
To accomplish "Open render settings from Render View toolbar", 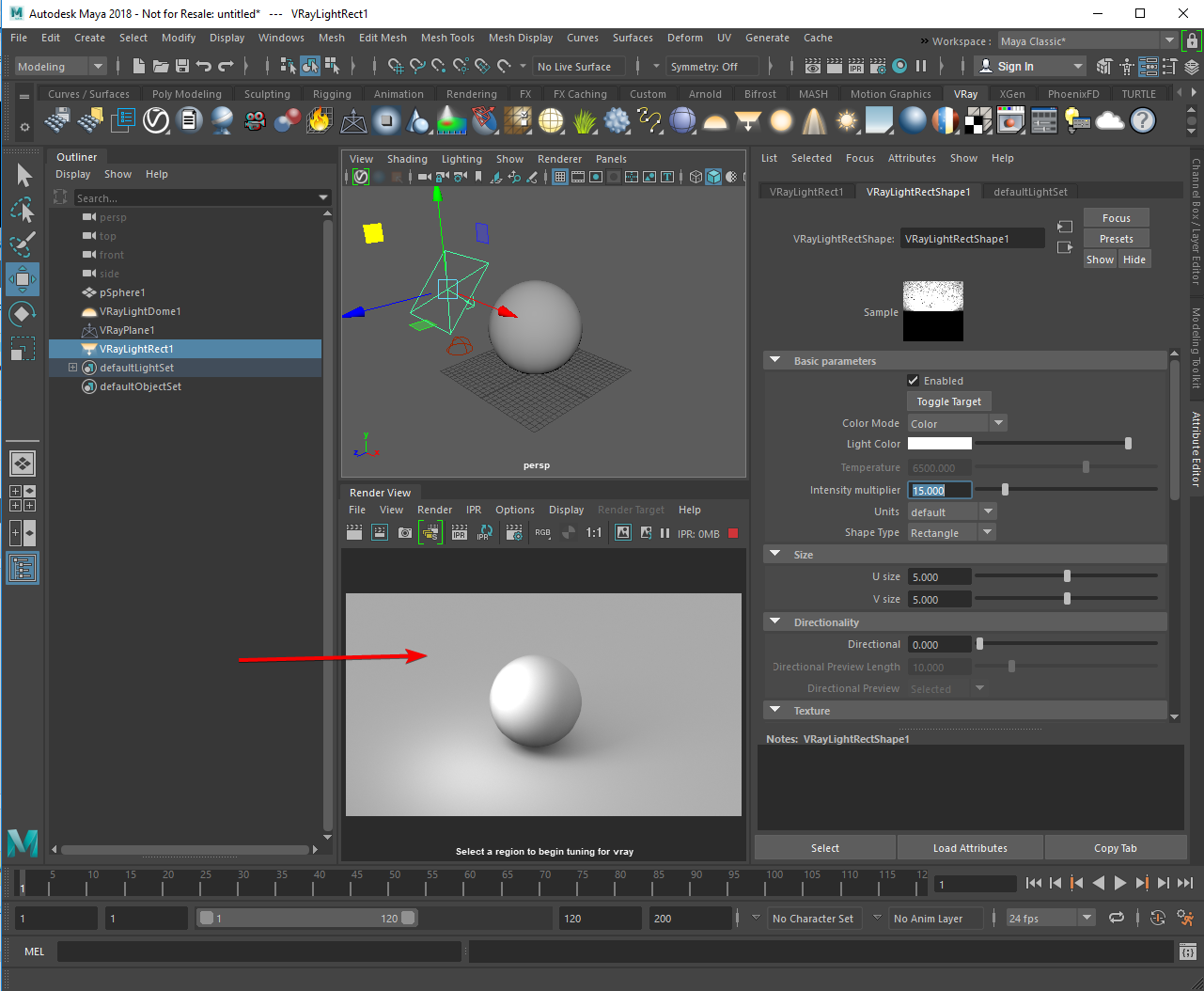I will click(x=514, y=532).
